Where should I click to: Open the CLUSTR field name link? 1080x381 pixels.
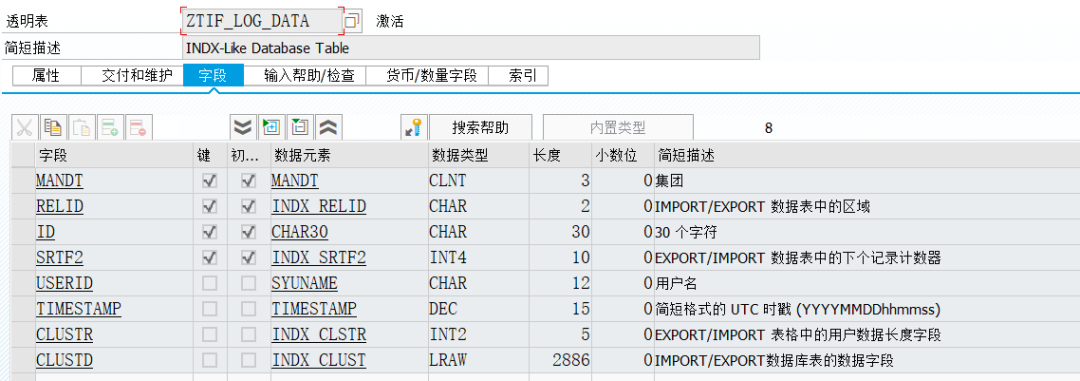click(x=64, y=335)
